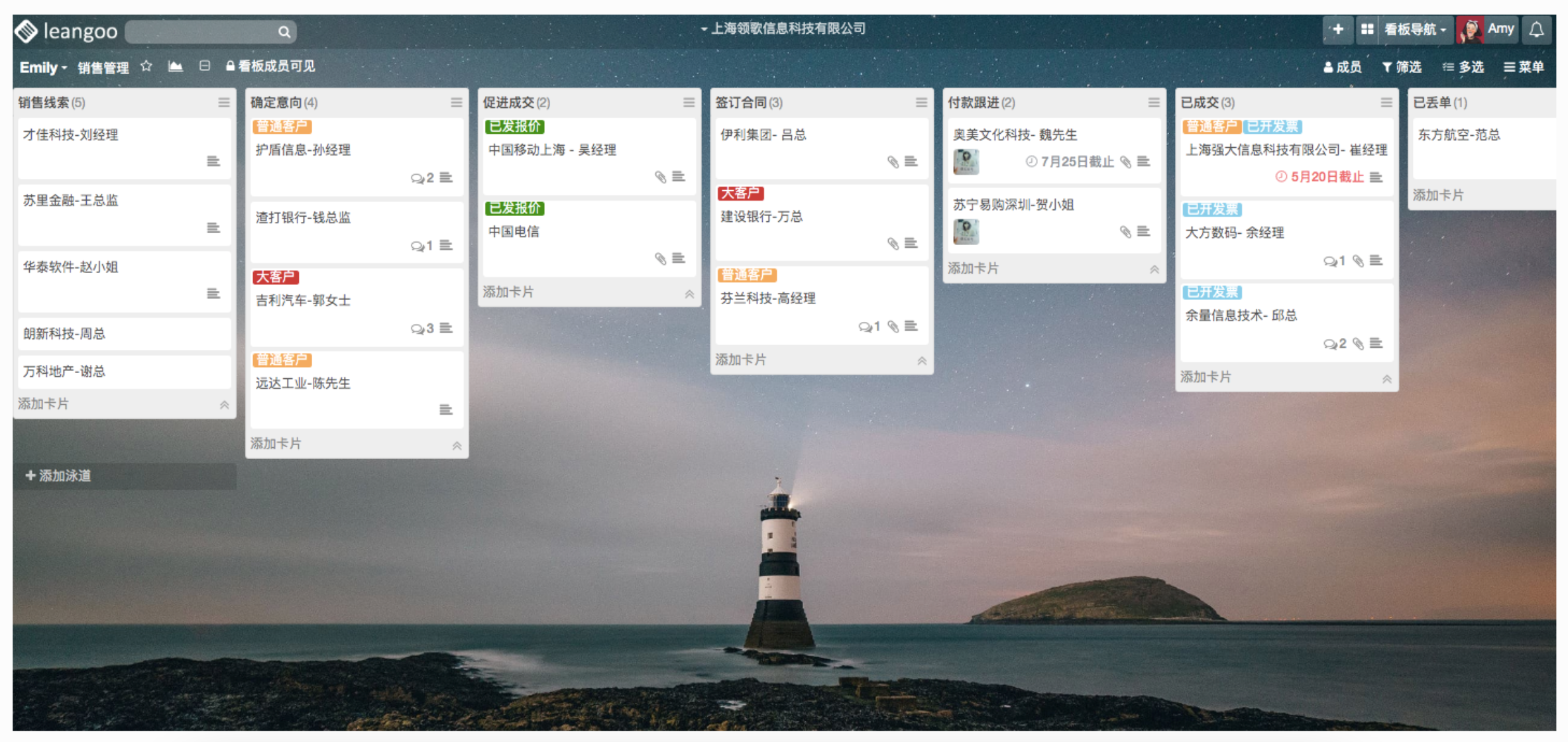Expand the Emily project dropdown

[43, 68]
